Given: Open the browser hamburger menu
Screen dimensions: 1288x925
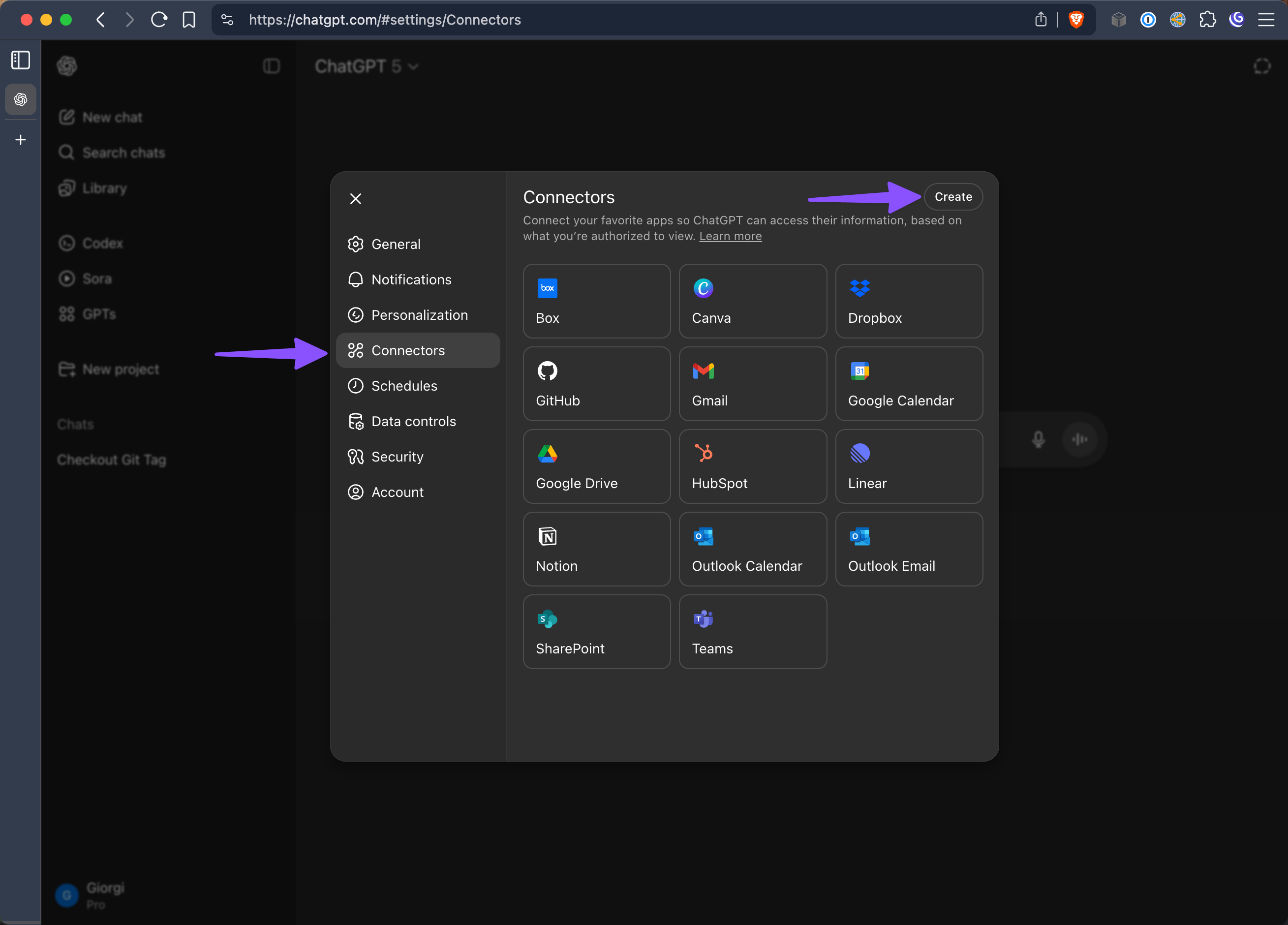Looking at the screenshot, I should [x=1266, y=20].
